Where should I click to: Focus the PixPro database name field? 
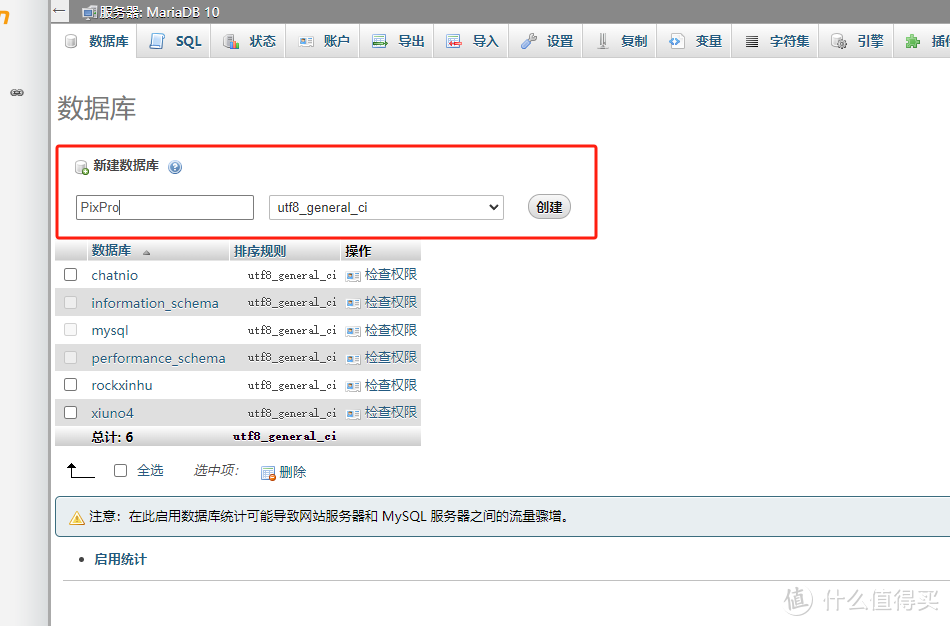(165, 207)
